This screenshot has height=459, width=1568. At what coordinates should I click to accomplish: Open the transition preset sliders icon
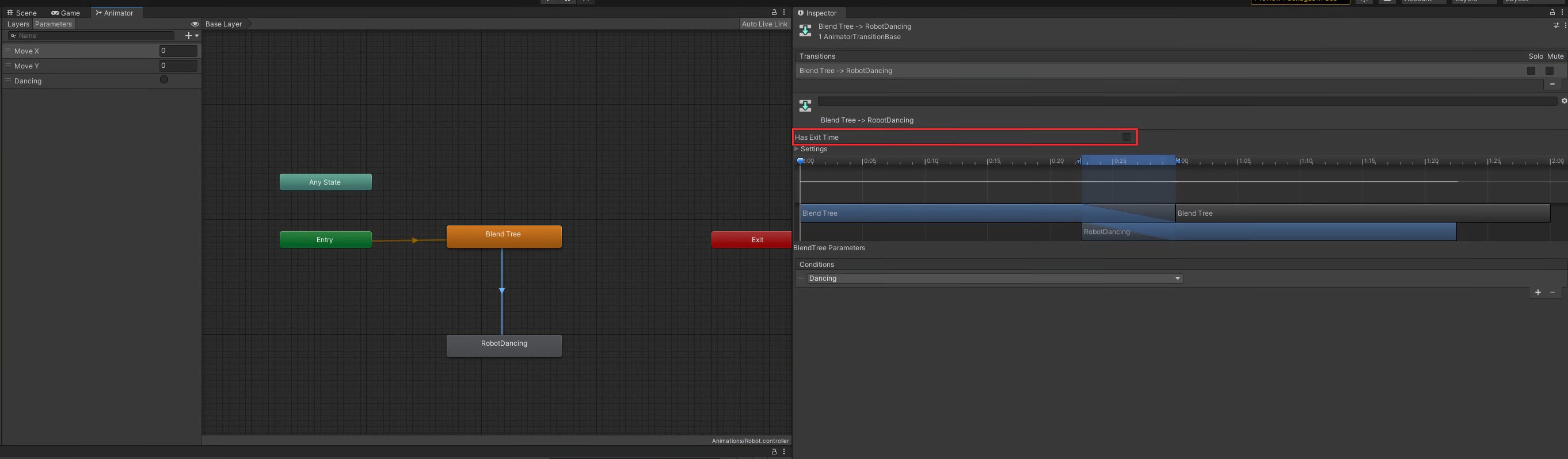tap(1556, 25)
